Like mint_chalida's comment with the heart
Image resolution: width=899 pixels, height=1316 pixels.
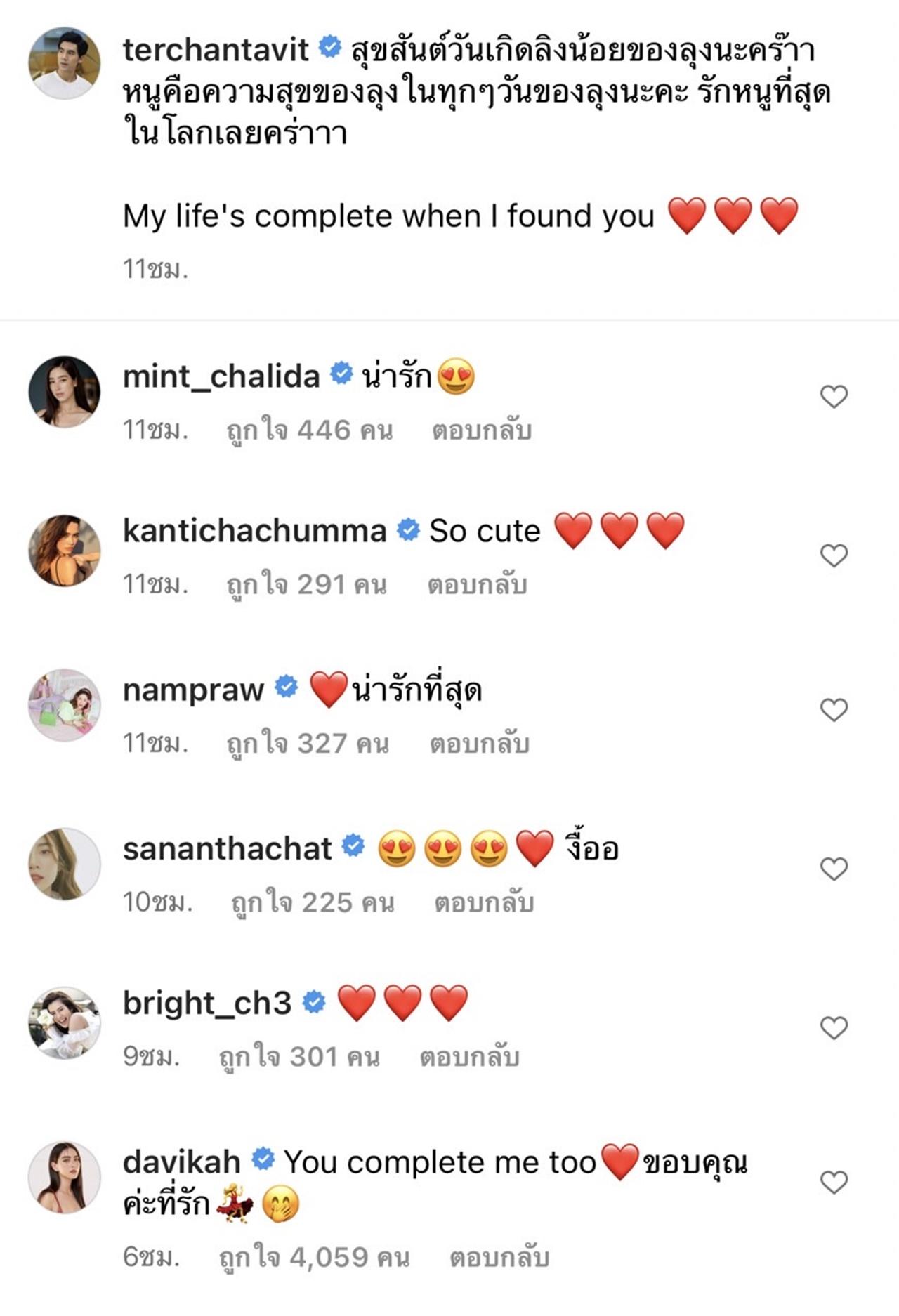834,397
